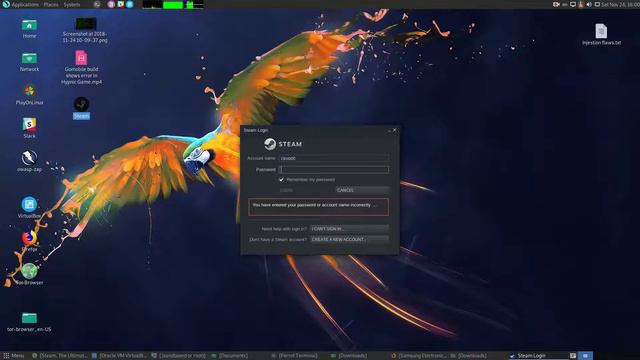Click the Password input field
This screenshot has width=640, height=360.
click(x=333, y=169)
